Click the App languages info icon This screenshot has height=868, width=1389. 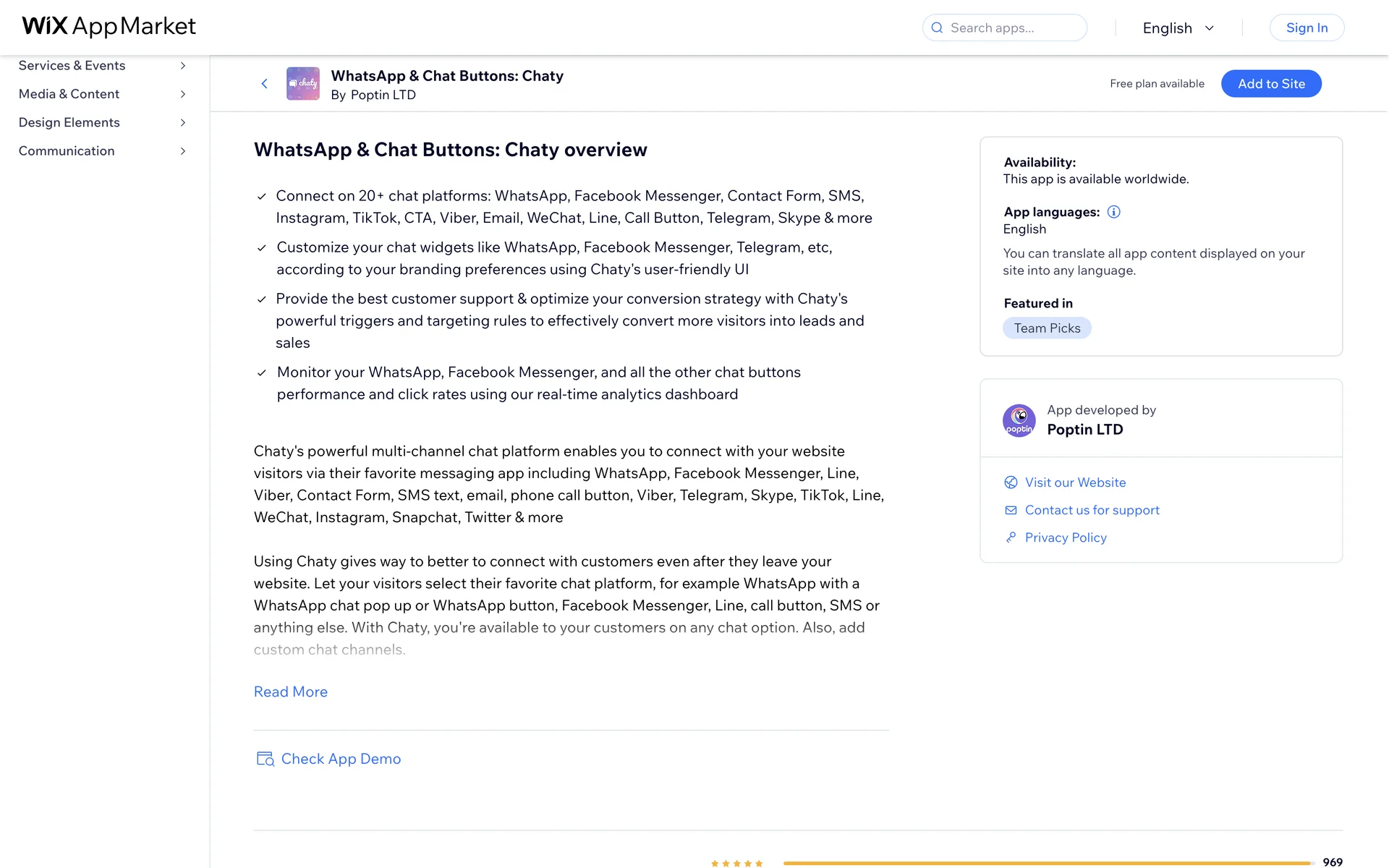pos(1113,212)
